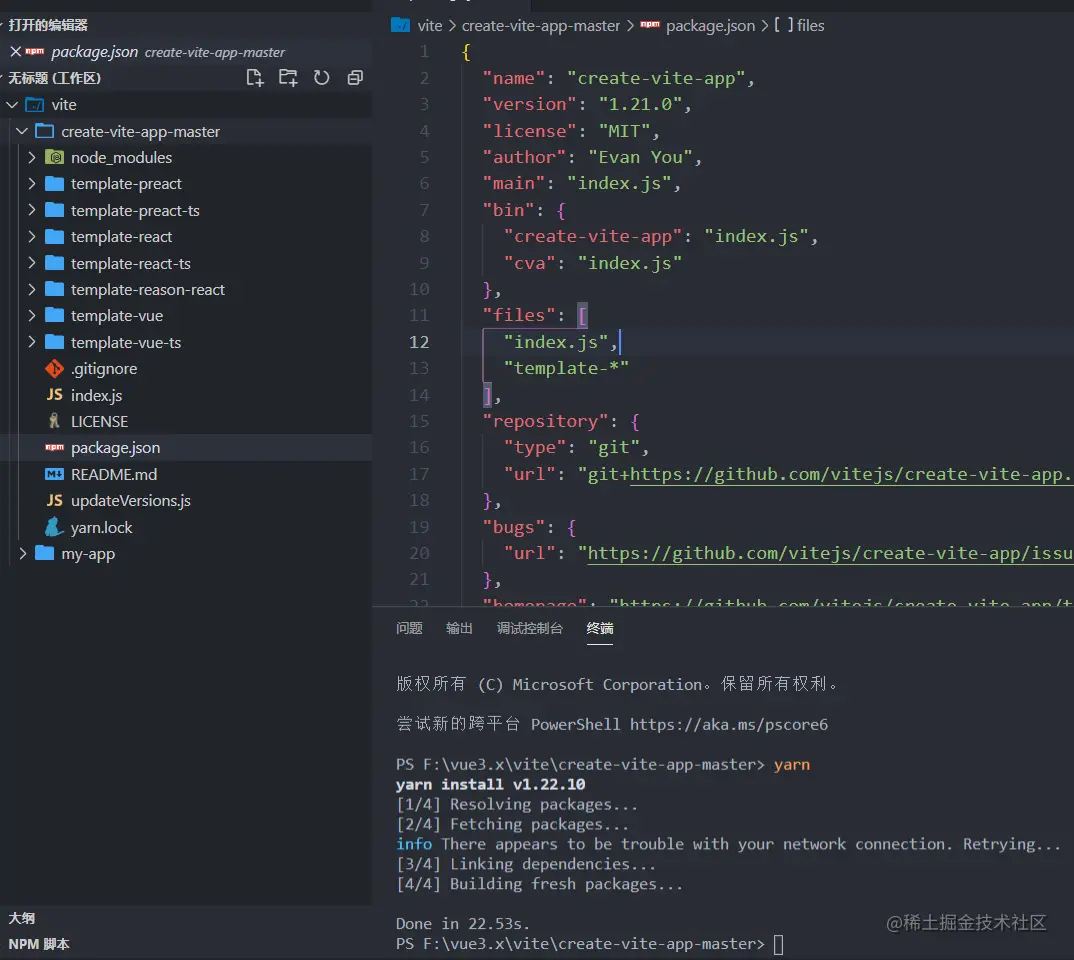Viewport: 1074px width, 960px height.
Task: Expand the NPM 脚本 section
Action: [x=39, y=944]
